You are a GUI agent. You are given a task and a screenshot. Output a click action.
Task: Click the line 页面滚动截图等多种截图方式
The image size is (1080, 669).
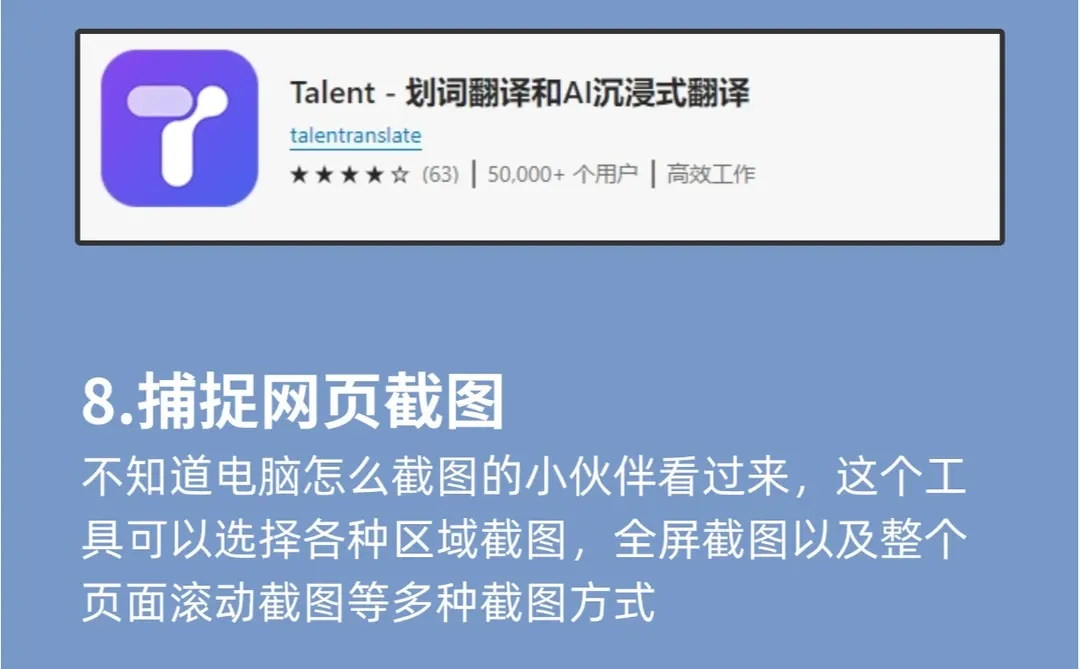coord(368,601)
